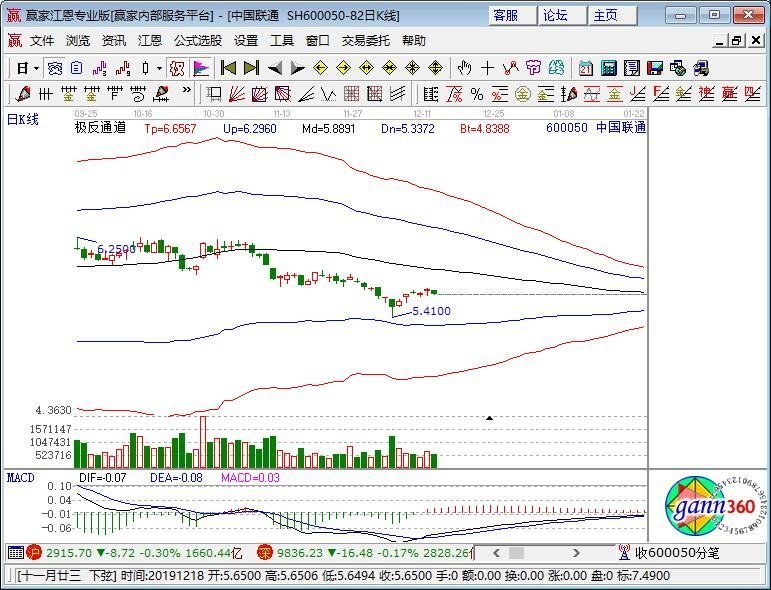Click the square ruler measure icon
Viewport: 771px width, 590px height.
(x=214, y=94)
